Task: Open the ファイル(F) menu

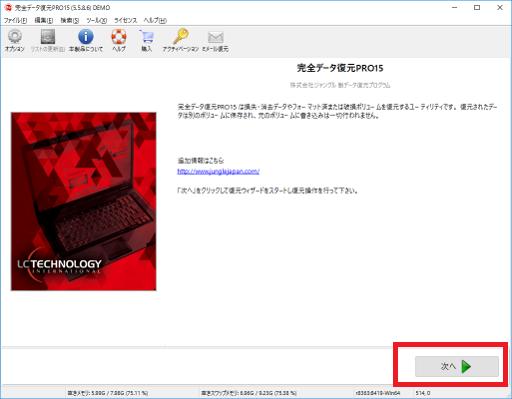Action: [15, 20]
